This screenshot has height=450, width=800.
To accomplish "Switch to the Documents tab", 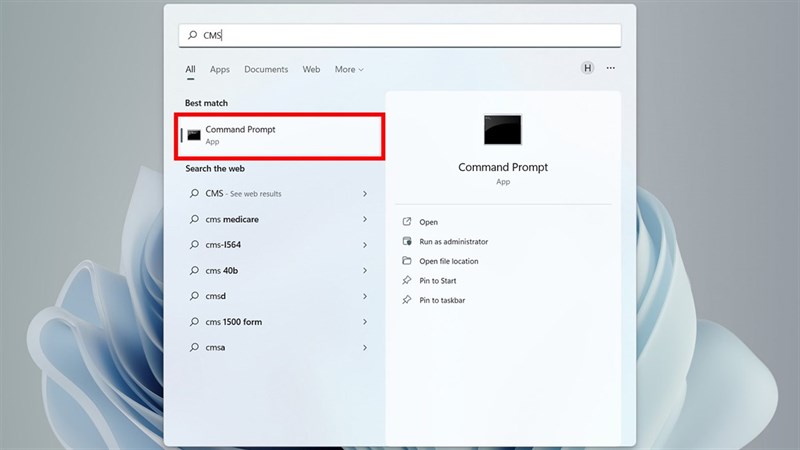I will (x=266, y=70).
